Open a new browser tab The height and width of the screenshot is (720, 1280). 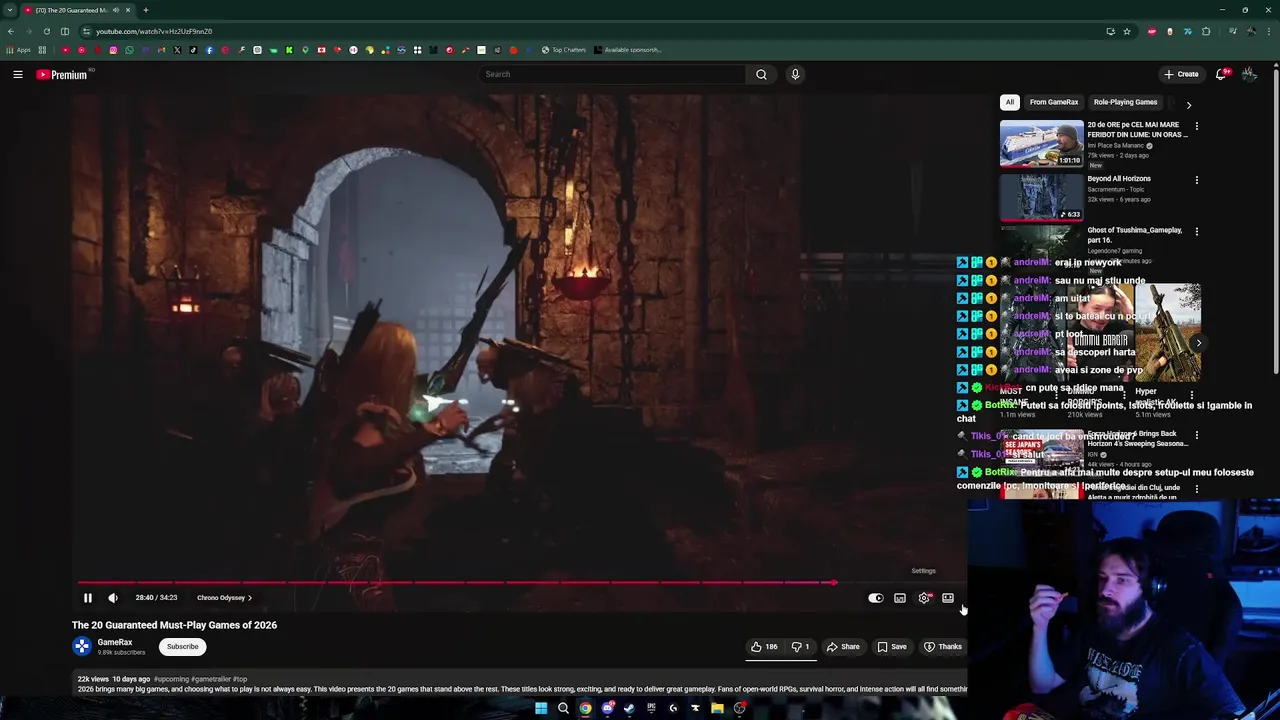146,10
